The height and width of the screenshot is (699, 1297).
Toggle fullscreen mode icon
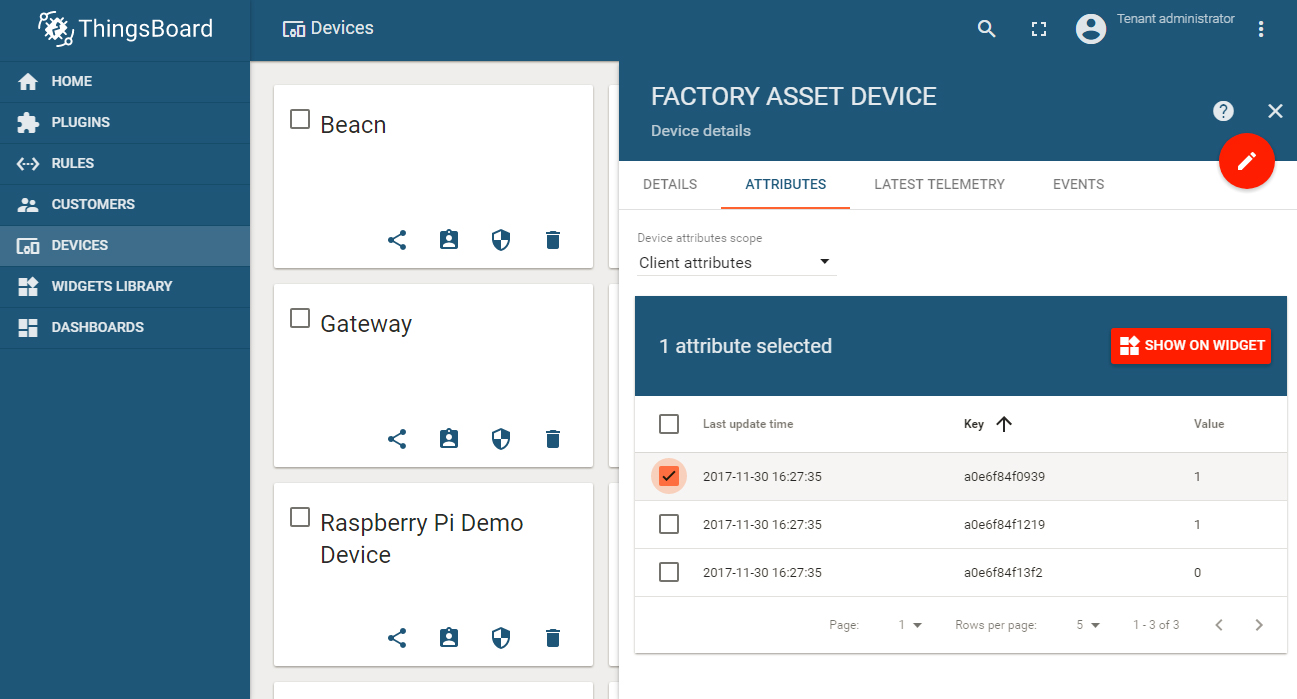point(1039,29)
